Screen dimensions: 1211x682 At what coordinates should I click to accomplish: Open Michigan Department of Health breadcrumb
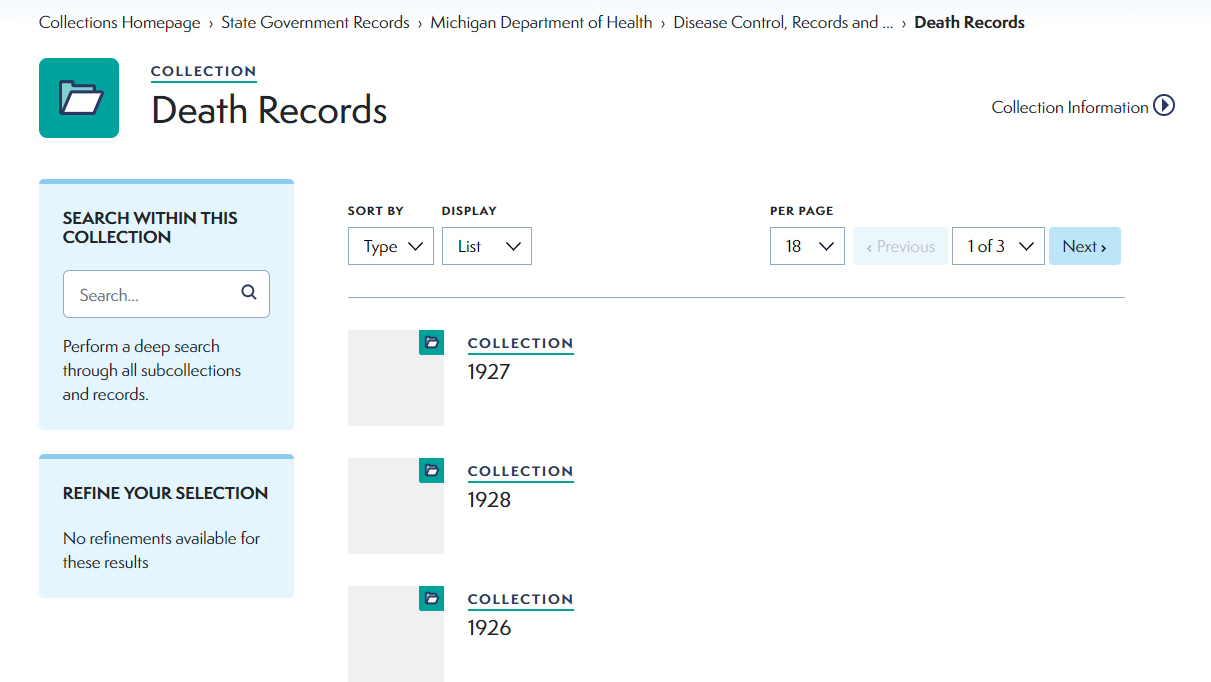[541, 21]
